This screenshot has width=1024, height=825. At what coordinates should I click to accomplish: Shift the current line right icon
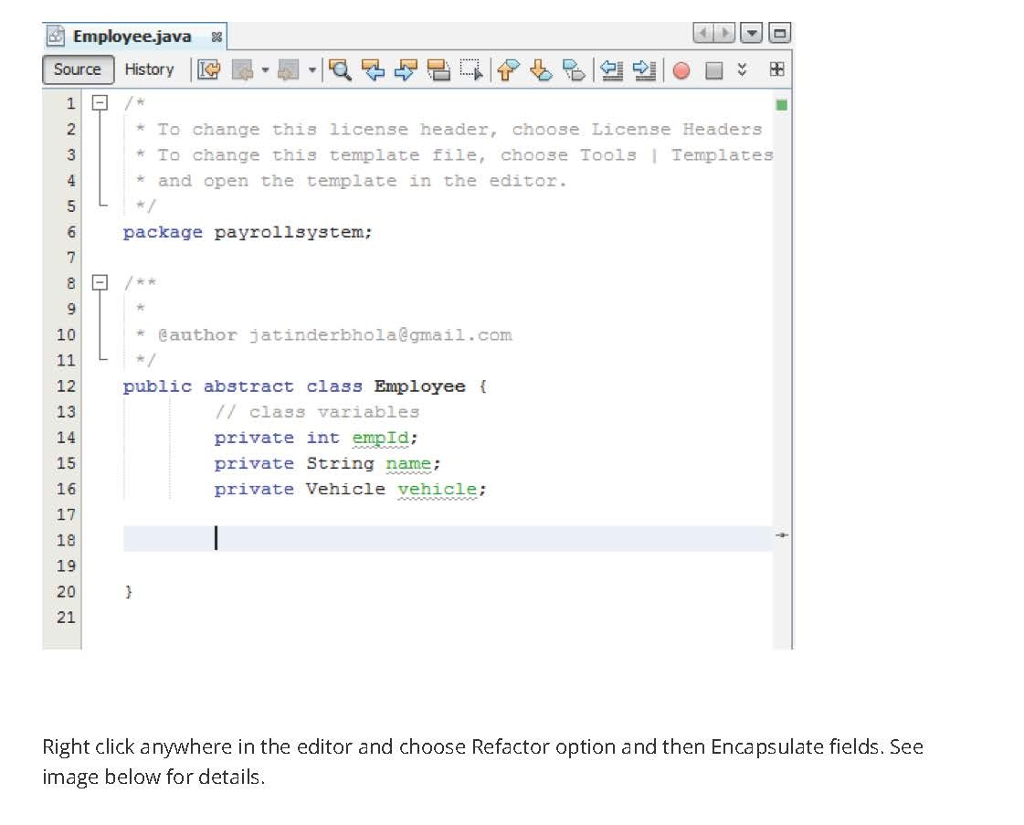point(643,70)
